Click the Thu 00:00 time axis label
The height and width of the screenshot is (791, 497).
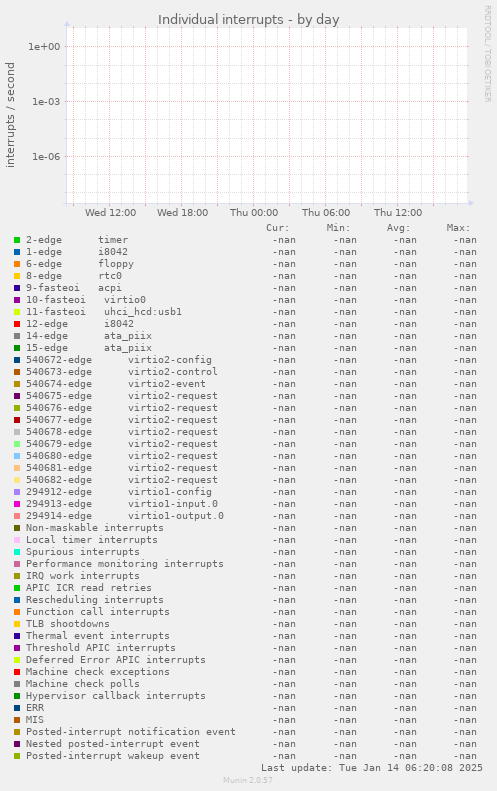coord(254,213)
